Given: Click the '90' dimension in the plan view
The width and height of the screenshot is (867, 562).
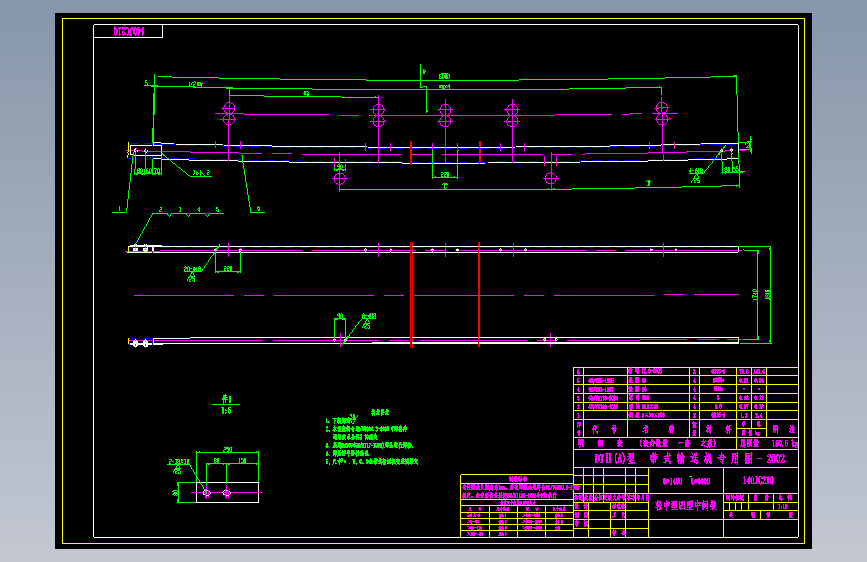Looking at the screenshot, I should point(340,316).
